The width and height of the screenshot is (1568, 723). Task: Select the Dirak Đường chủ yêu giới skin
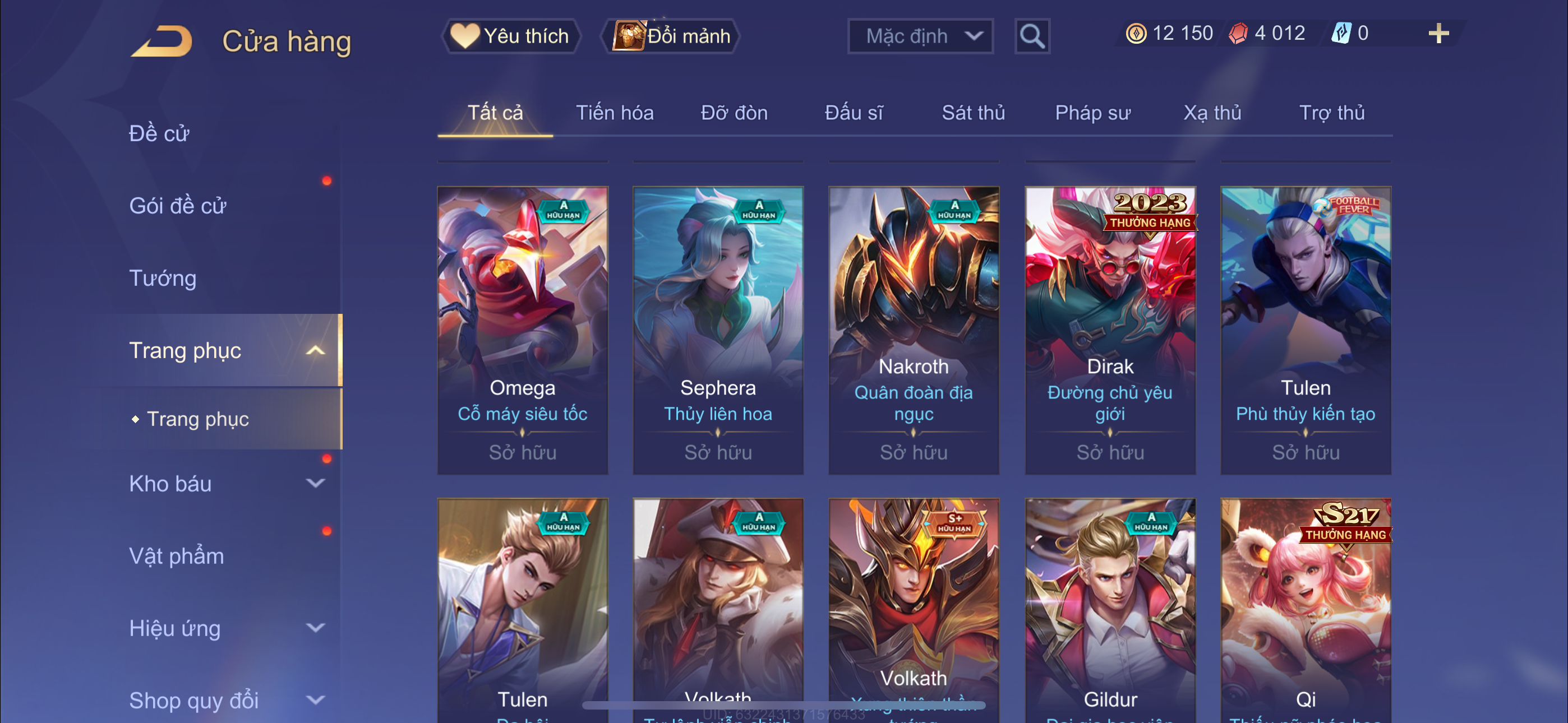pyautogui.click(x=1110, y=331)
